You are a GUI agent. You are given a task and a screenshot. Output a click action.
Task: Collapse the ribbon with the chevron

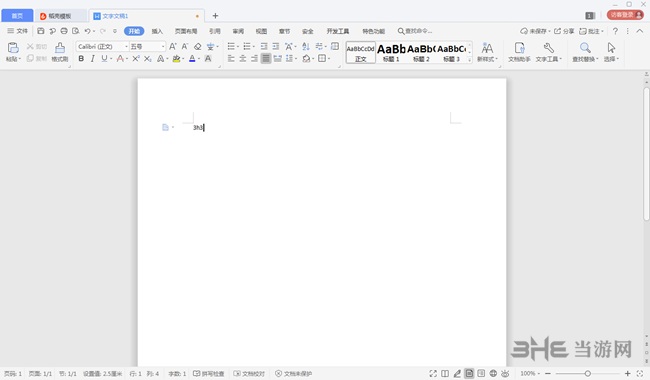point(640,31)
